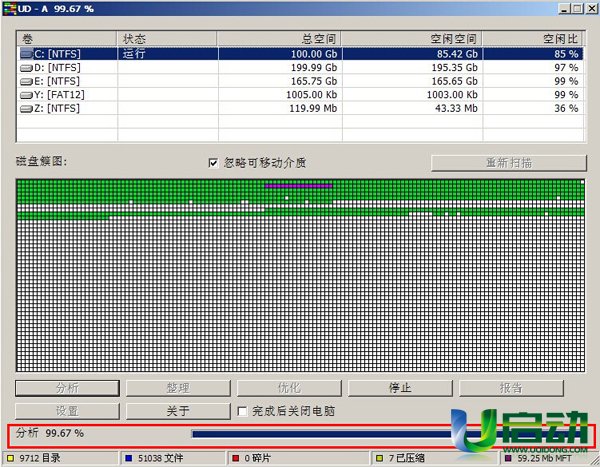Screen dimensions: 600x467
Task: Select the Z: [NTFS] volume row
Action: point(301,109)
